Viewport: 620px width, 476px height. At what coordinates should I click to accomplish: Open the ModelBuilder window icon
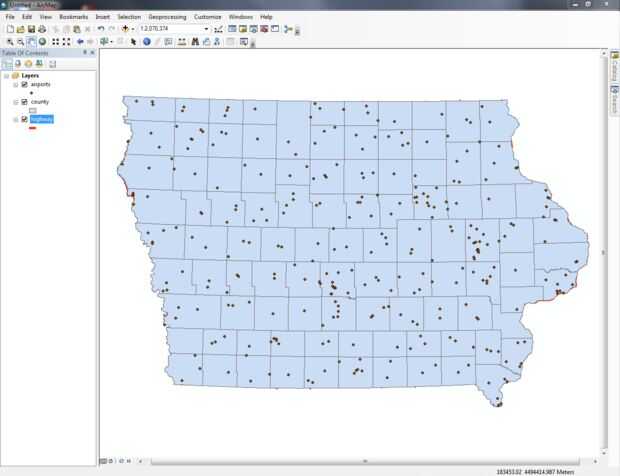pos(288,29)
